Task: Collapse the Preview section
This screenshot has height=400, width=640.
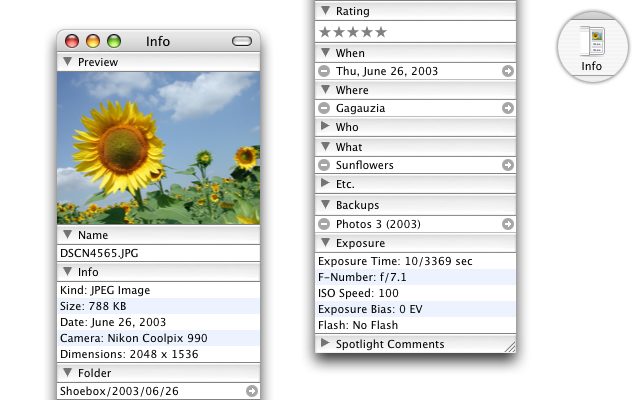Action: tap(67, 62)
